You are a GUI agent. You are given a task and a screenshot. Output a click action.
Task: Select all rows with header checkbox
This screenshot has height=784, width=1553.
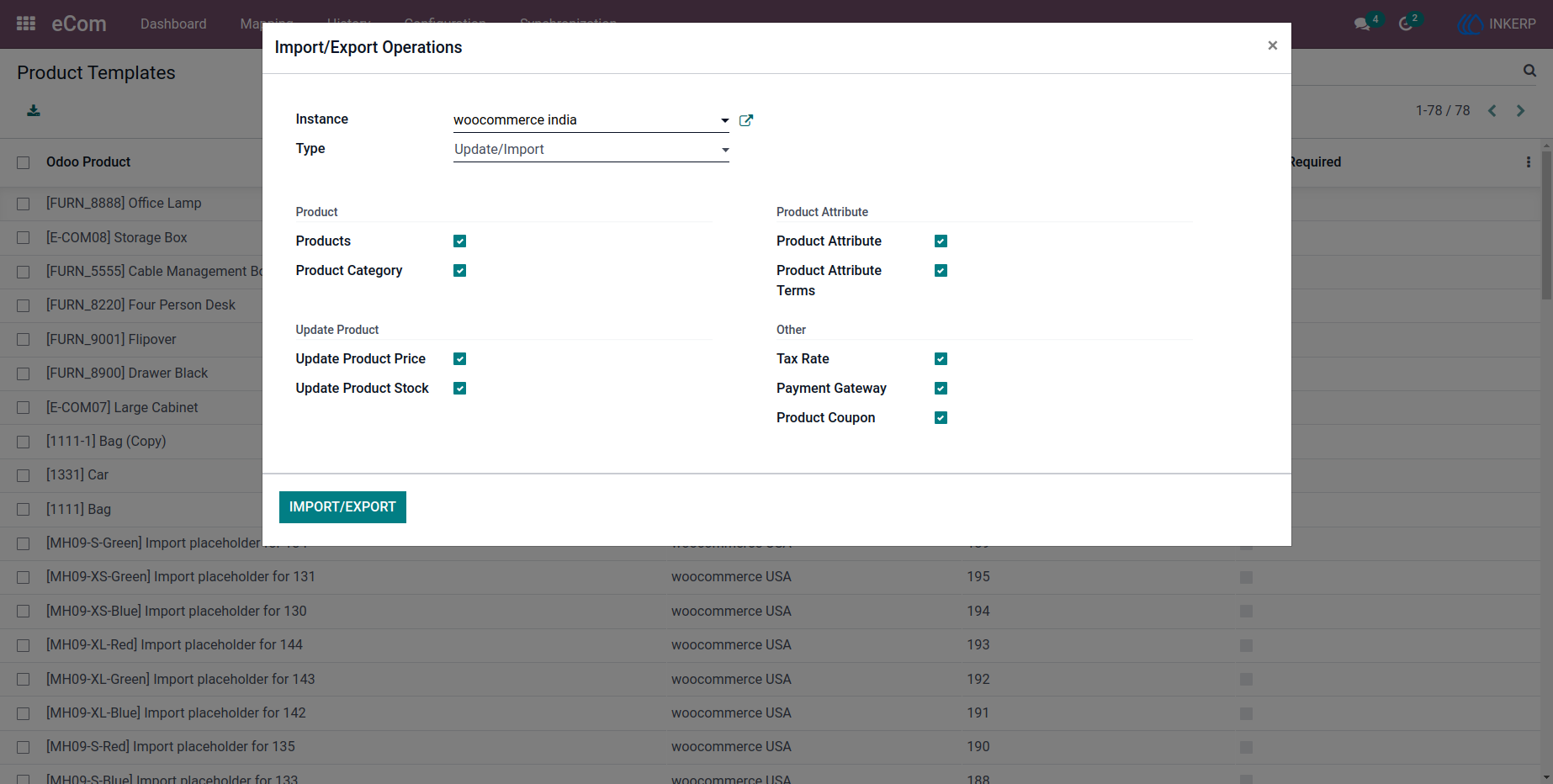coord(24,162)
